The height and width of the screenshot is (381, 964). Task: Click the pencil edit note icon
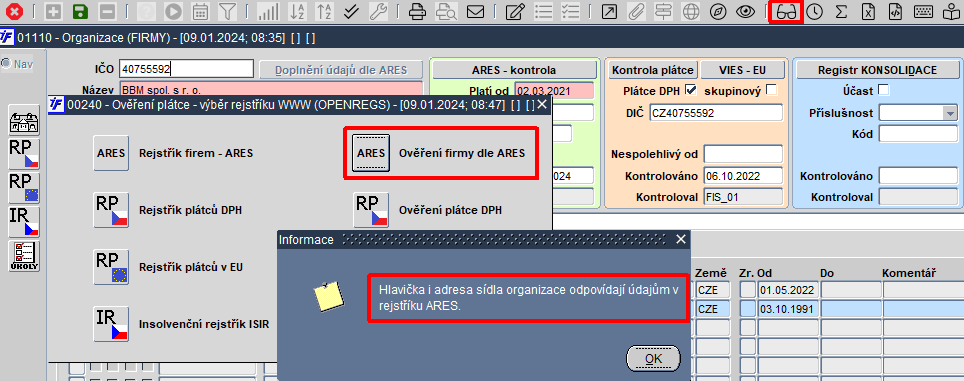[514, 11]
